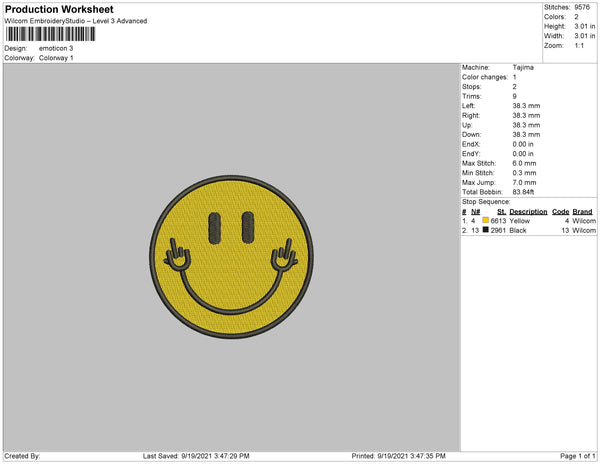Click the 'Last Saved: 9/19/2021 3:47:29 PM' text

click(x=196, y=456)
